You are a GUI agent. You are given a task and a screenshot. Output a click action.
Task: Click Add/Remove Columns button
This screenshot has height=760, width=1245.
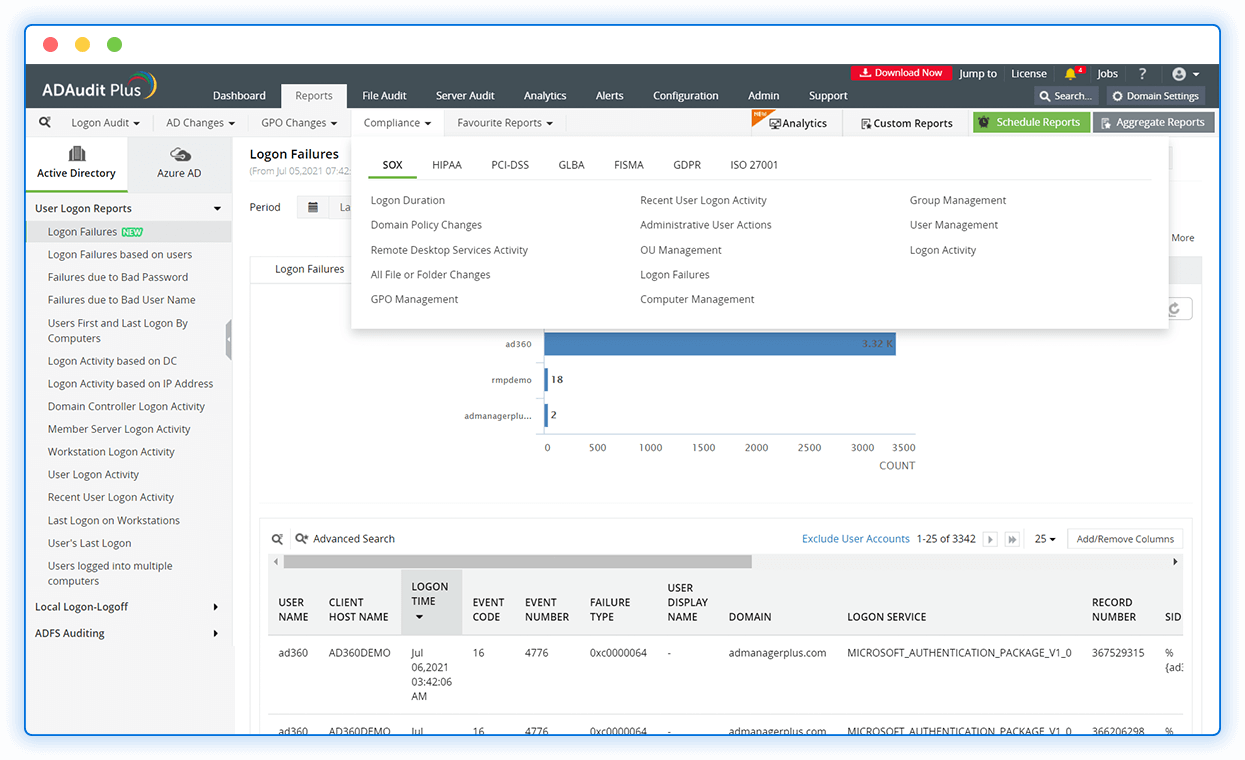[x=1125, y=539]
